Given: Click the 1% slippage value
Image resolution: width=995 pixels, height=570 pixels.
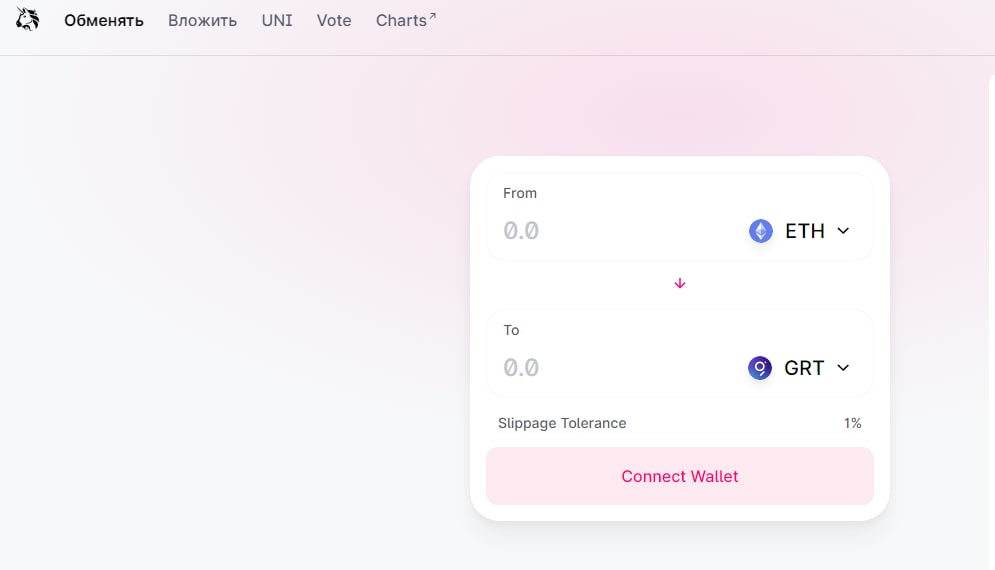Looking at the screenshot, I should (x=852, y=423).
